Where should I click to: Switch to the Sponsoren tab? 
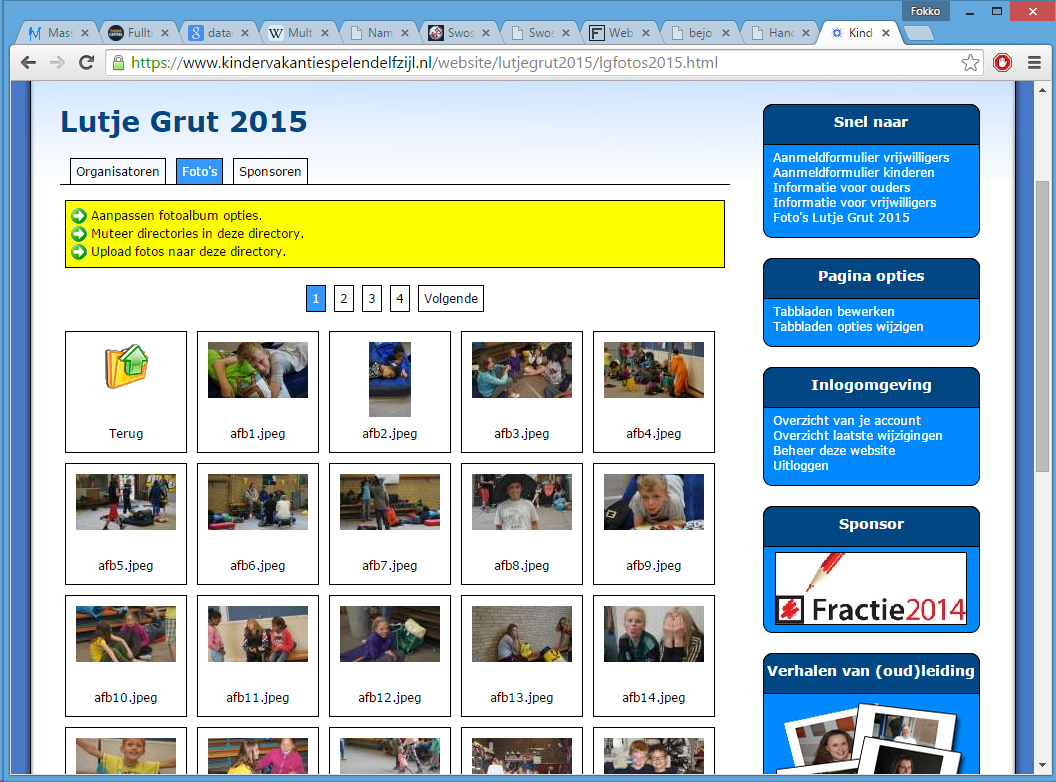coord(270,172)
